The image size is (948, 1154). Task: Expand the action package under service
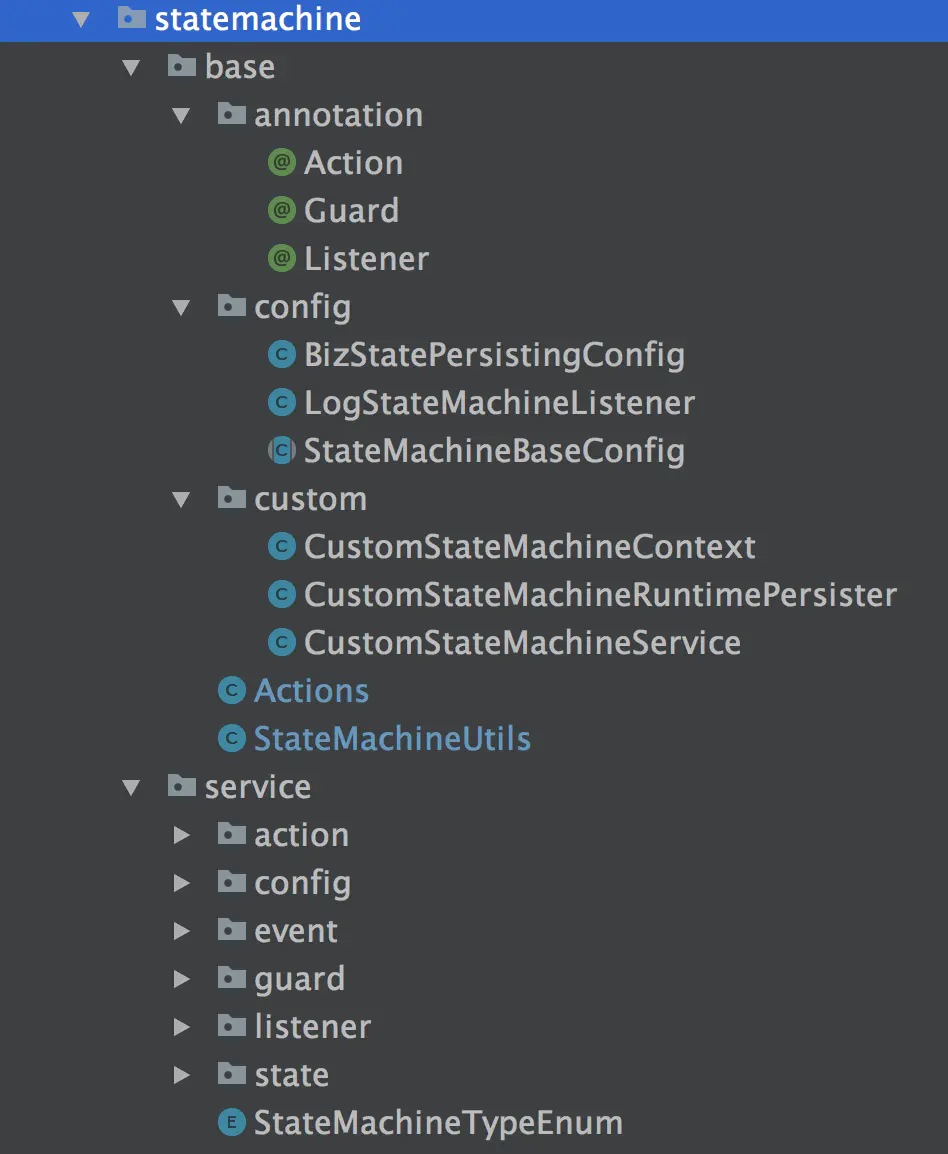point(182,835)
